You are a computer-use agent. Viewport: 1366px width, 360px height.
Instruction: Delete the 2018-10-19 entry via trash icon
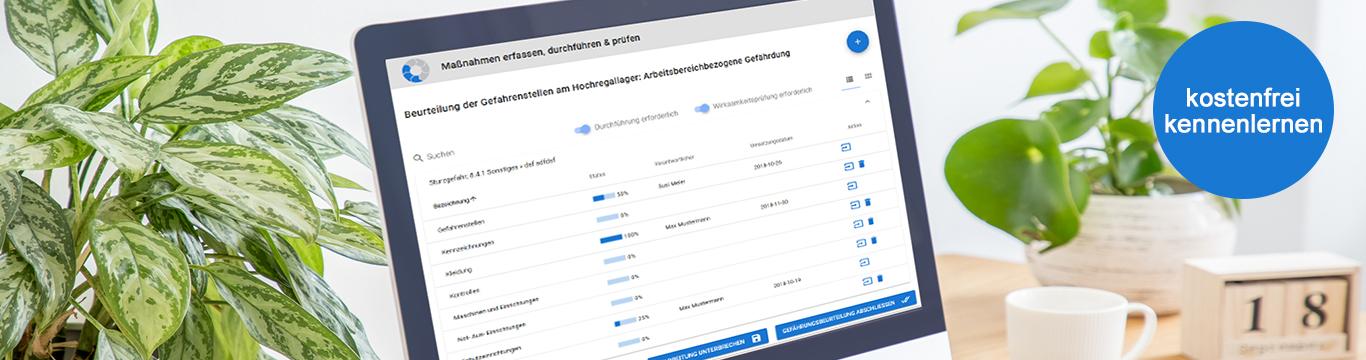(x=880, y=278)
